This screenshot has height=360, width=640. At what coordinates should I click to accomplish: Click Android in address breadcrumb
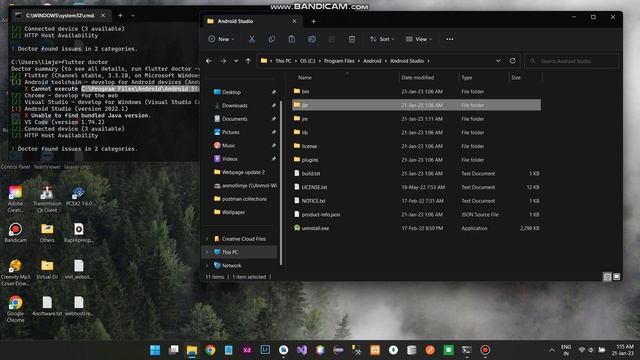372,61
